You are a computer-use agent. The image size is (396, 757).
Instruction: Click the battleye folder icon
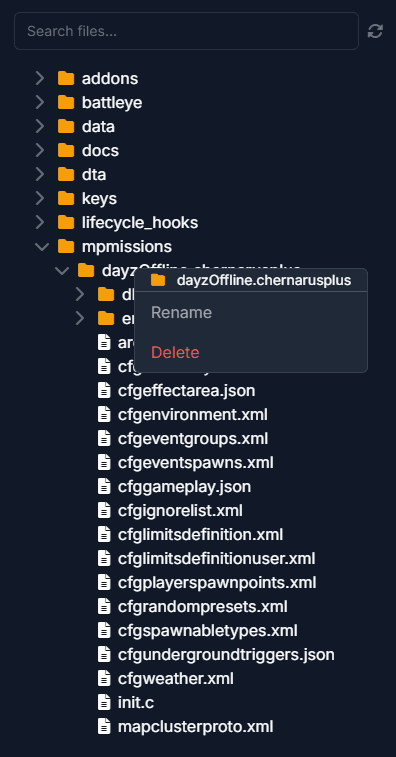[66, 102]
